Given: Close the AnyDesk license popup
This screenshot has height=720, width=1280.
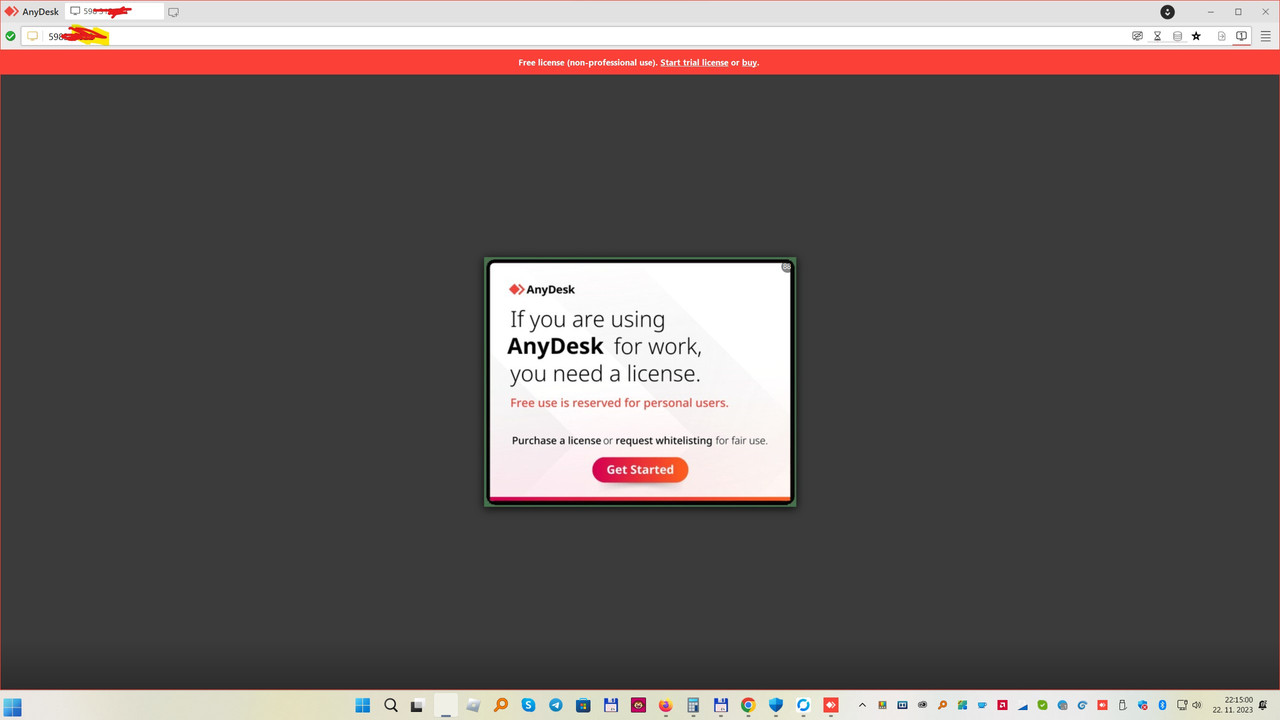Looking at the screenshot, I should coord(786,267).
